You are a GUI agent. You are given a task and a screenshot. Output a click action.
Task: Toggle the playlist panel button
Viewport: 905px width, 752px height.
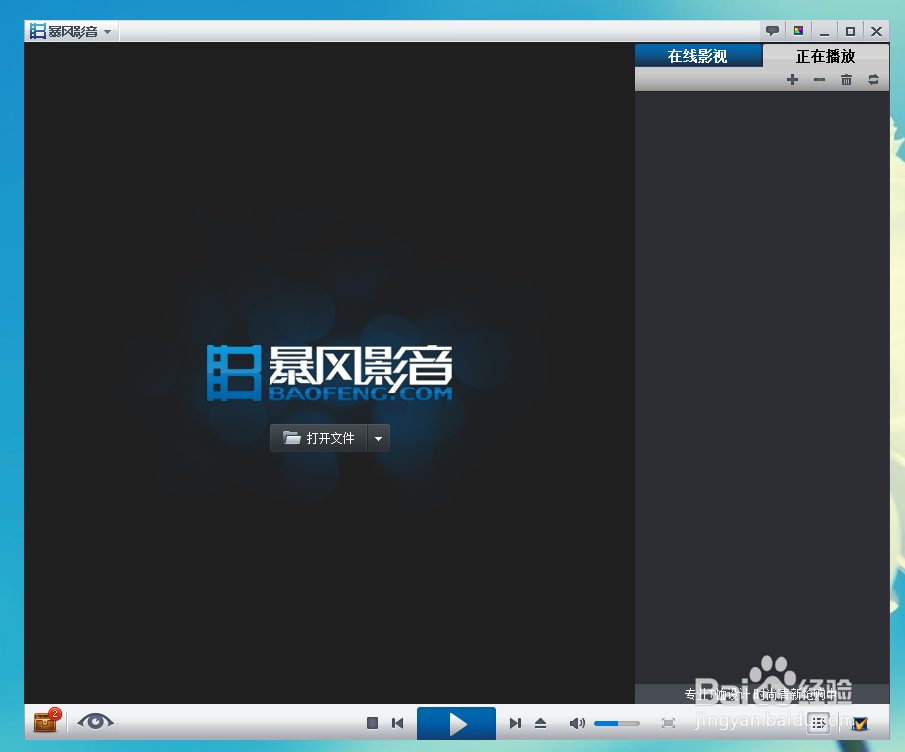pyautogui.click(x=818, y=723)
